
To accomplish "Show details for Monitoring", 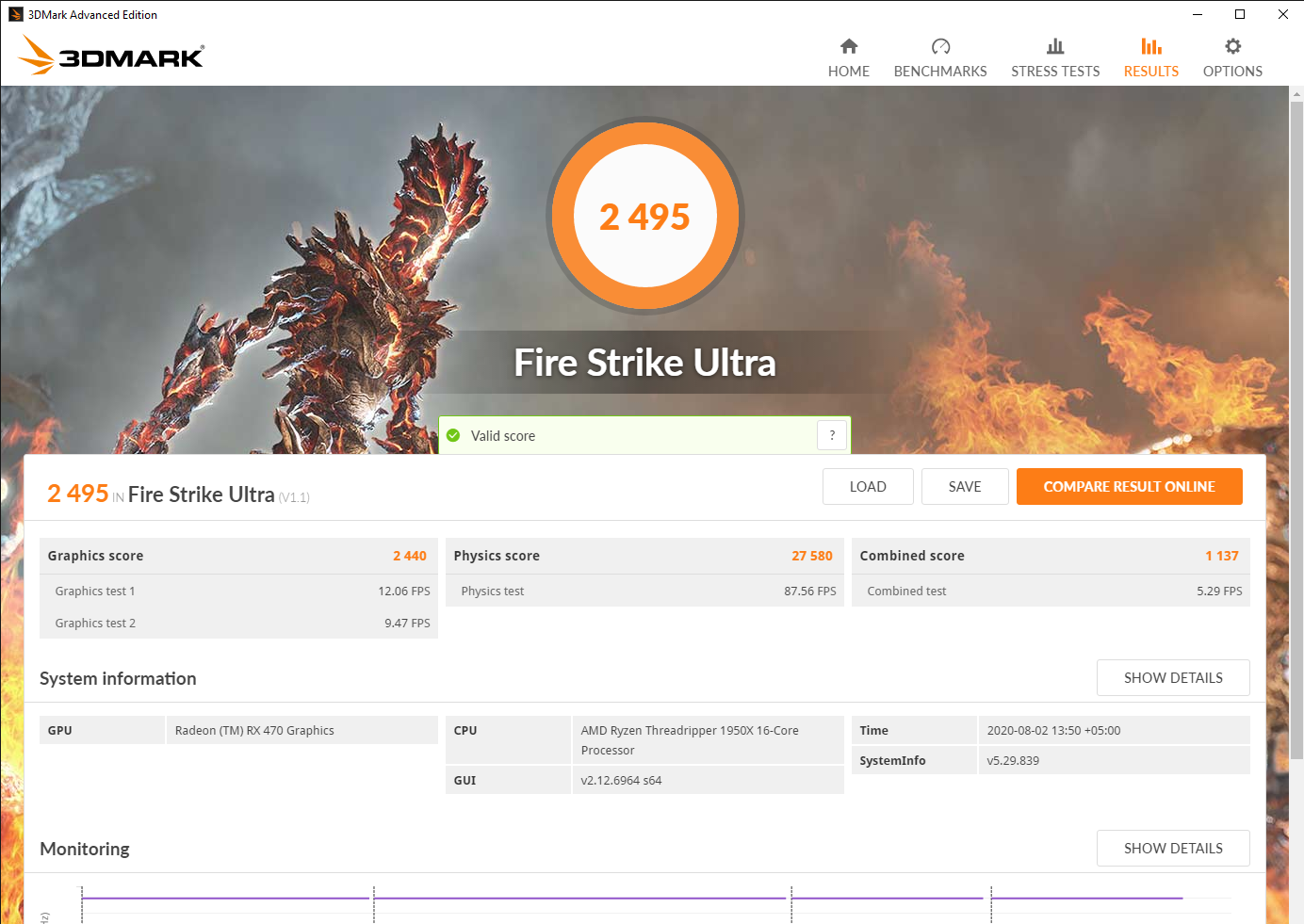I will [x=1173, y=849].
